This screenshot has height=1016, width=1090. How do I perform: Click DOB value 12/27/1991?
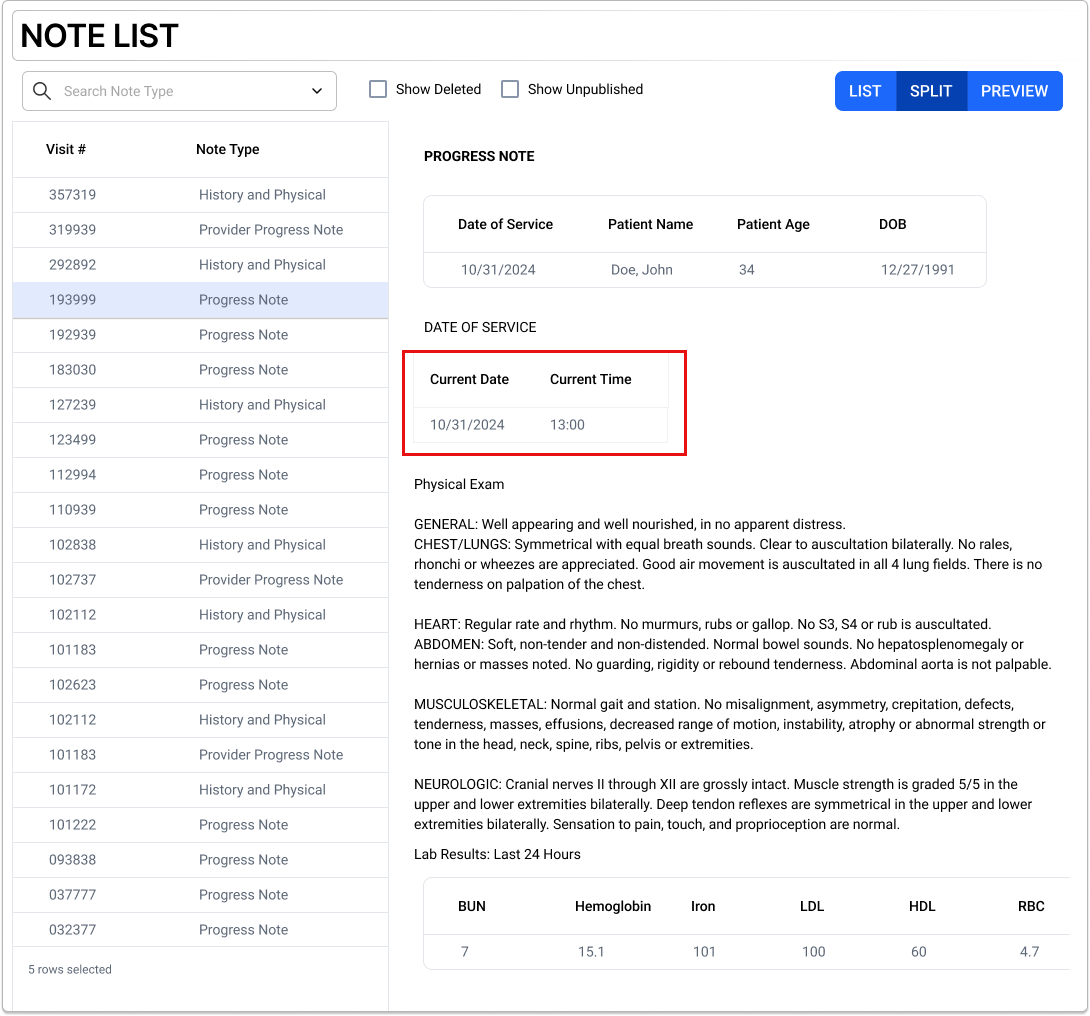tap(918, 270)
